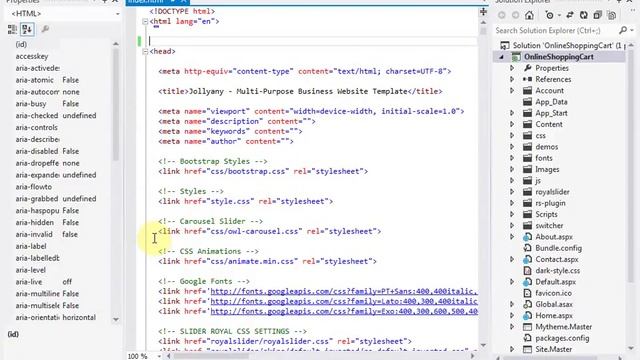Click the Bundle.config file icon
The height and width of the screenshot is (360, 640).
[527, 248]
